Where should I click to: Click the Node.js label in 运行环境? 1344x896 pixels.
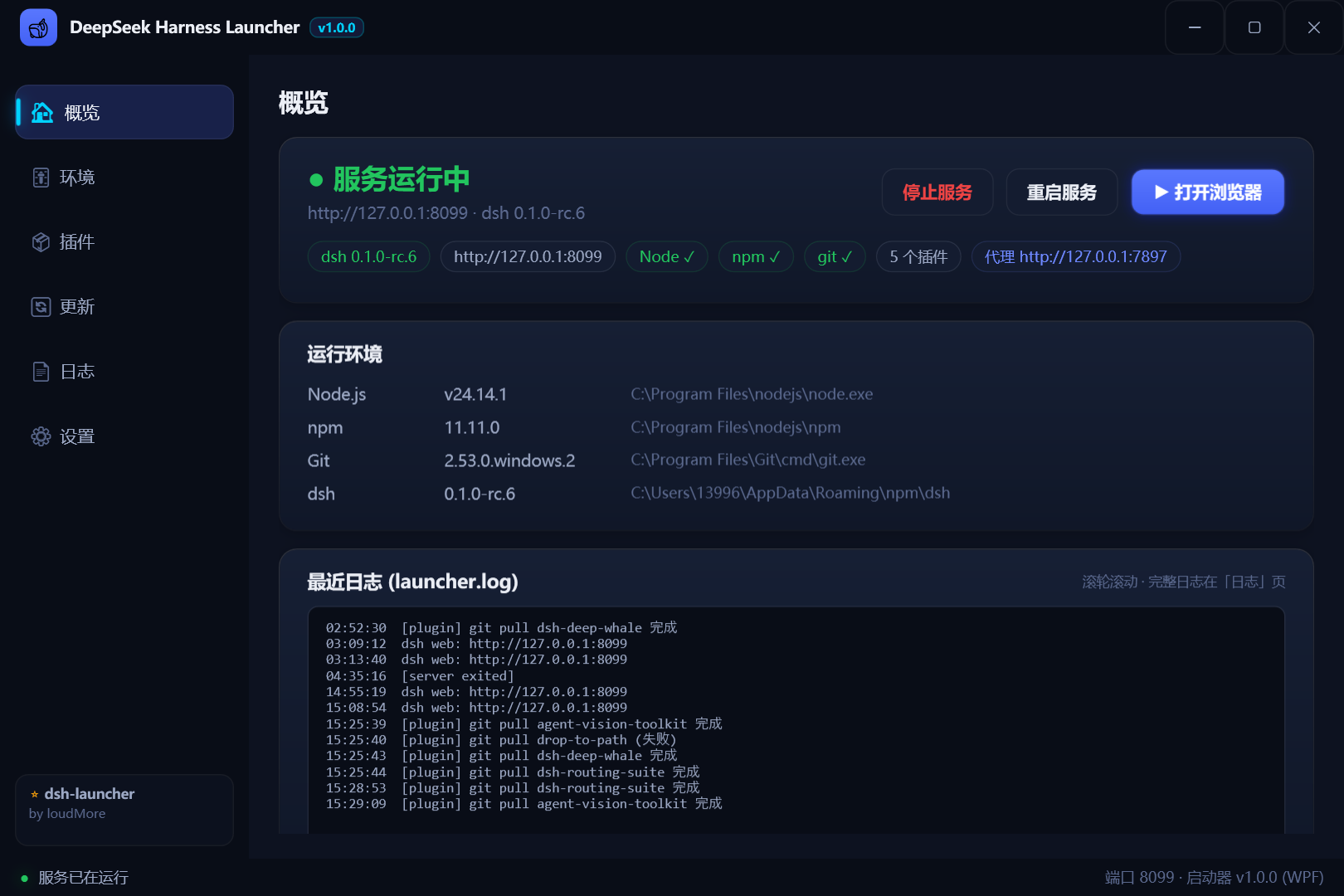point(337,394)
